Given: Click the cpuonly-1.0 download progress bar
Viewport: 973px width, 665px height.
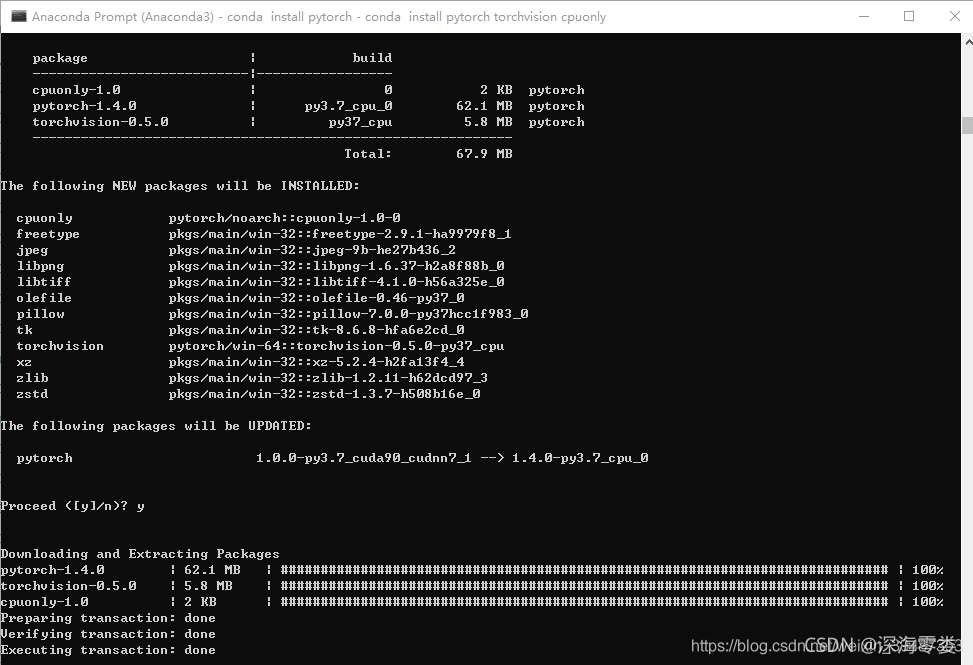Looking at the screenshot, I should 585,602.
